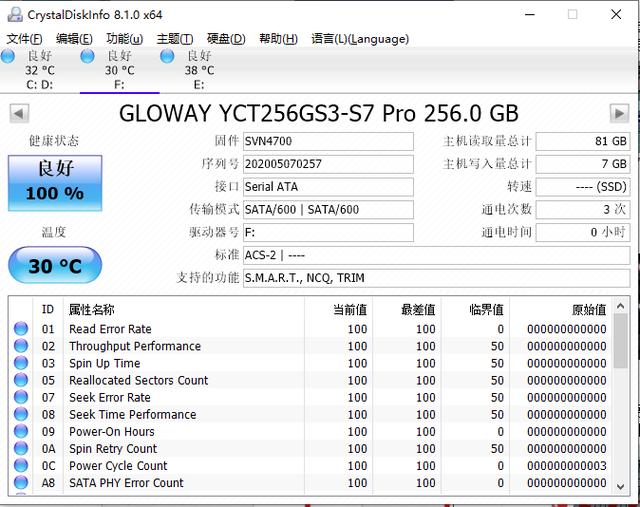Open the 功能(u) menu

[124, 39]
